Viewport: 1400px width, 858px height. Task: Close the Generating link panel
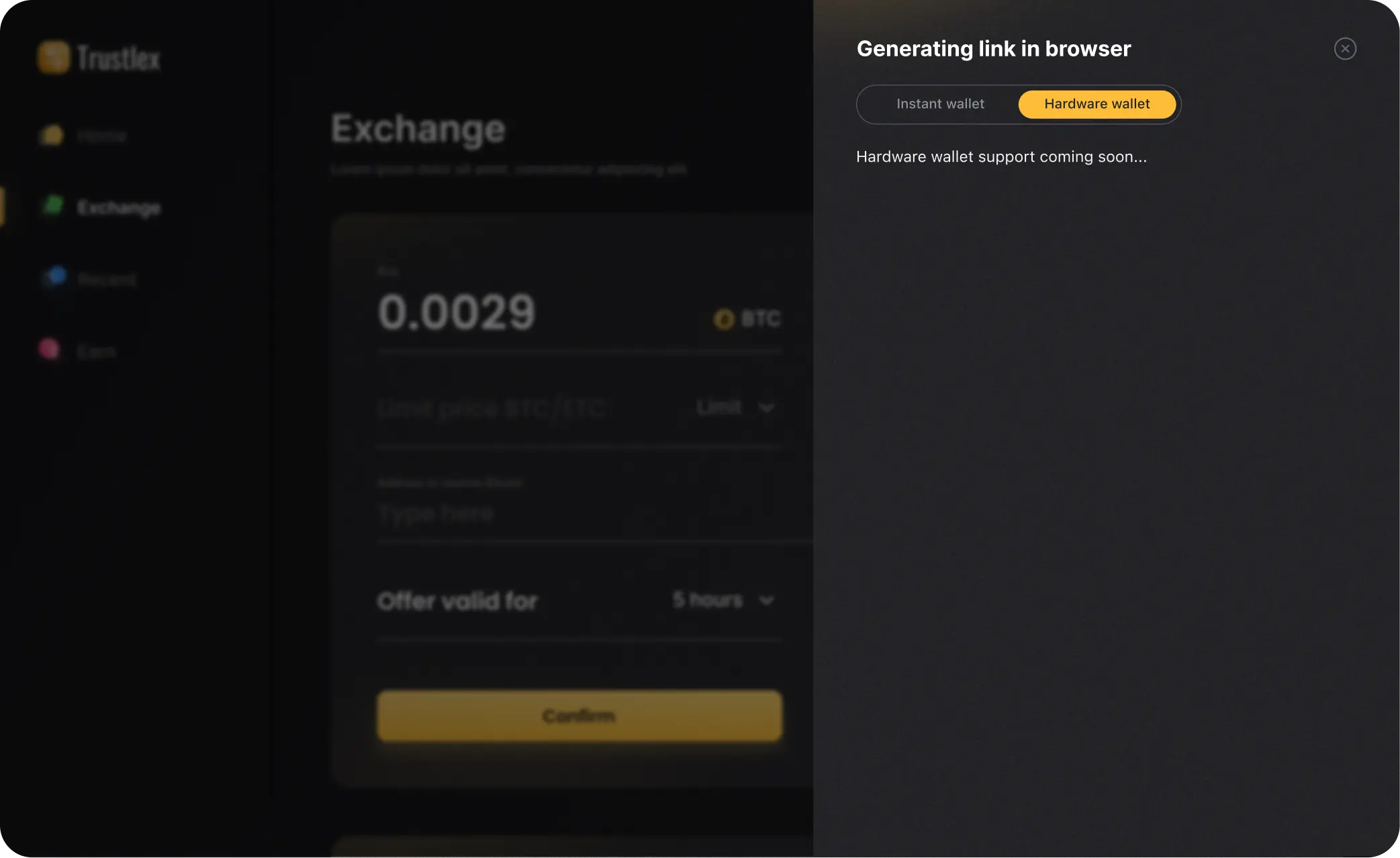coord(1345,49)
